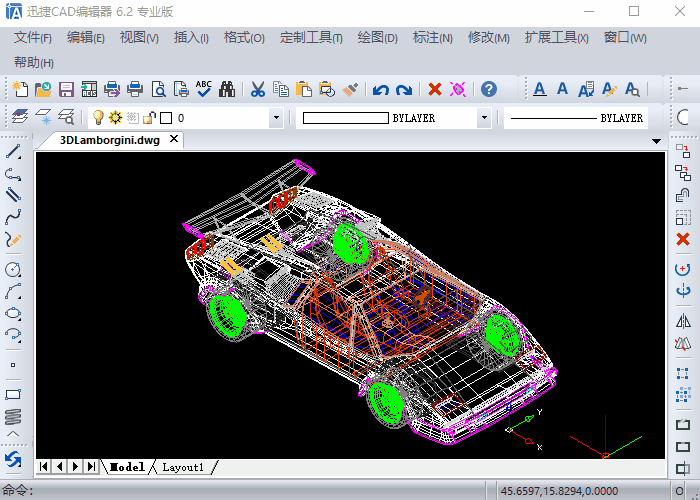Screen dimensions: 700x500
Task: Click the Cut scissors icon
Action: click(x=258, y=89)
